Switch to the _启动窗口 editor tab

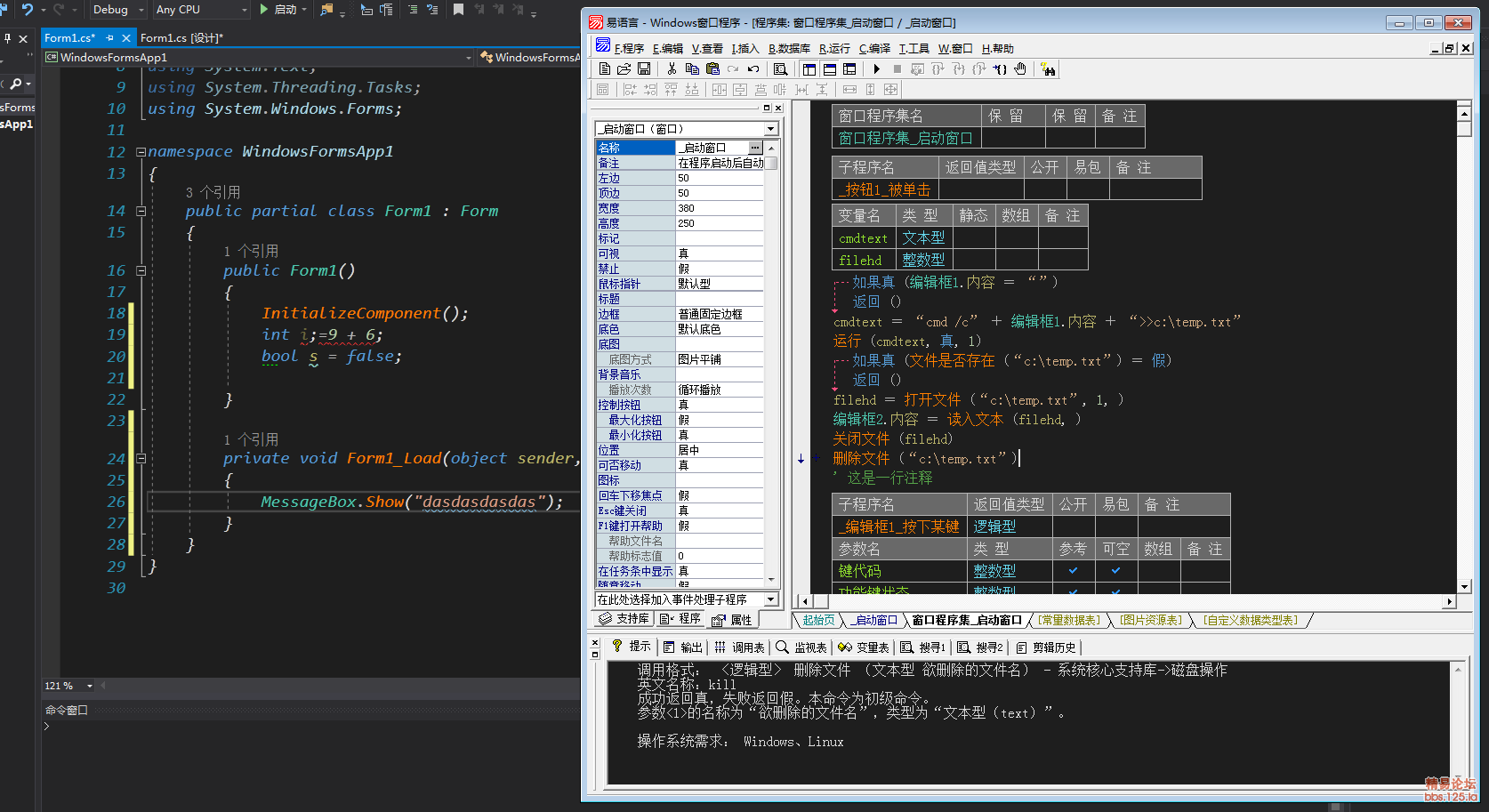(873, 620)
